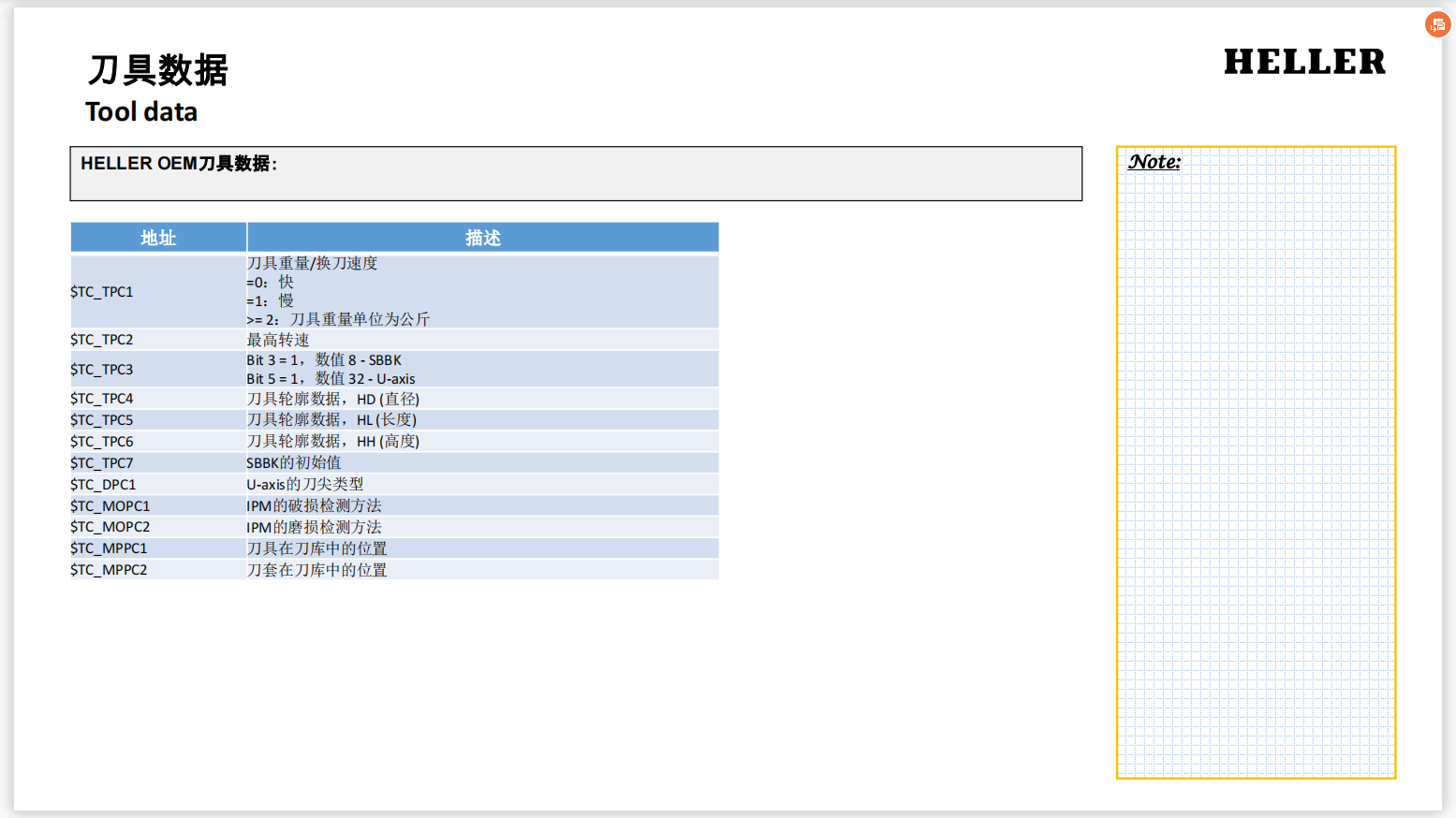This screenshot has width=1456, height=818.
Task: Click the orange round icon in the corner
Action: coord(1437,24)
